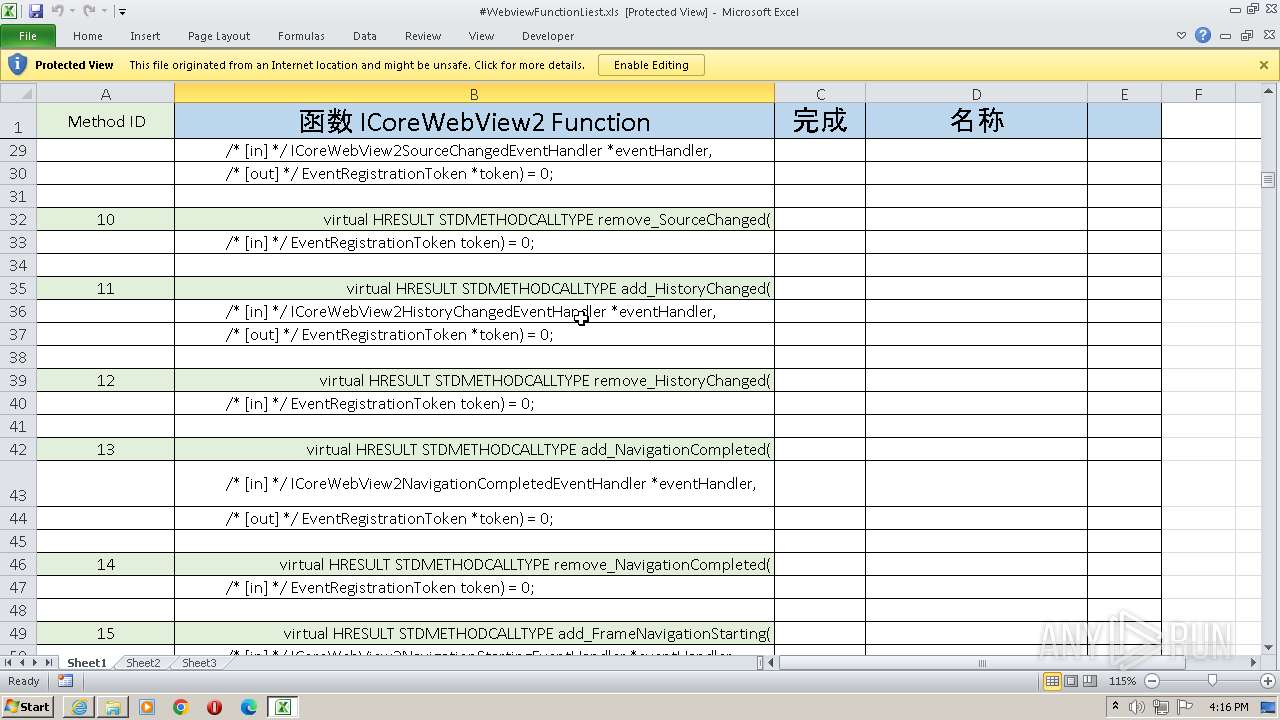Click the Undo arrow icon
The image size is (1280, 720).
[x=56, y=11]
